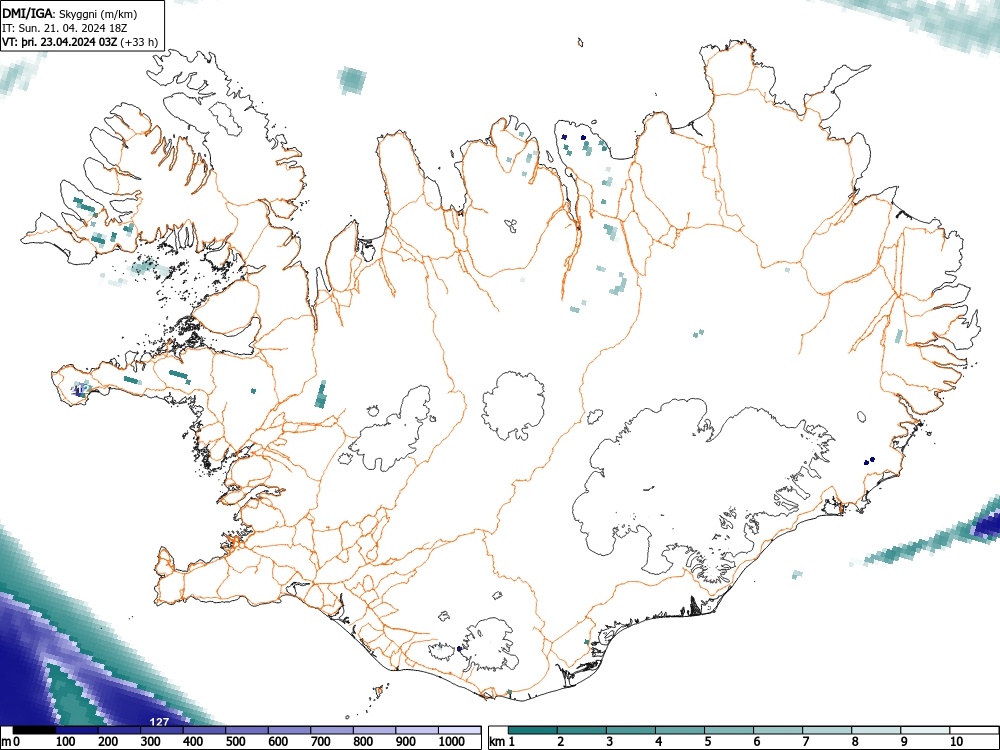Click the '700' label on the metre legend
Image resolution: width=1000 pixels, height=750 pixels.
pyautogui.click(x=321, y=742)
